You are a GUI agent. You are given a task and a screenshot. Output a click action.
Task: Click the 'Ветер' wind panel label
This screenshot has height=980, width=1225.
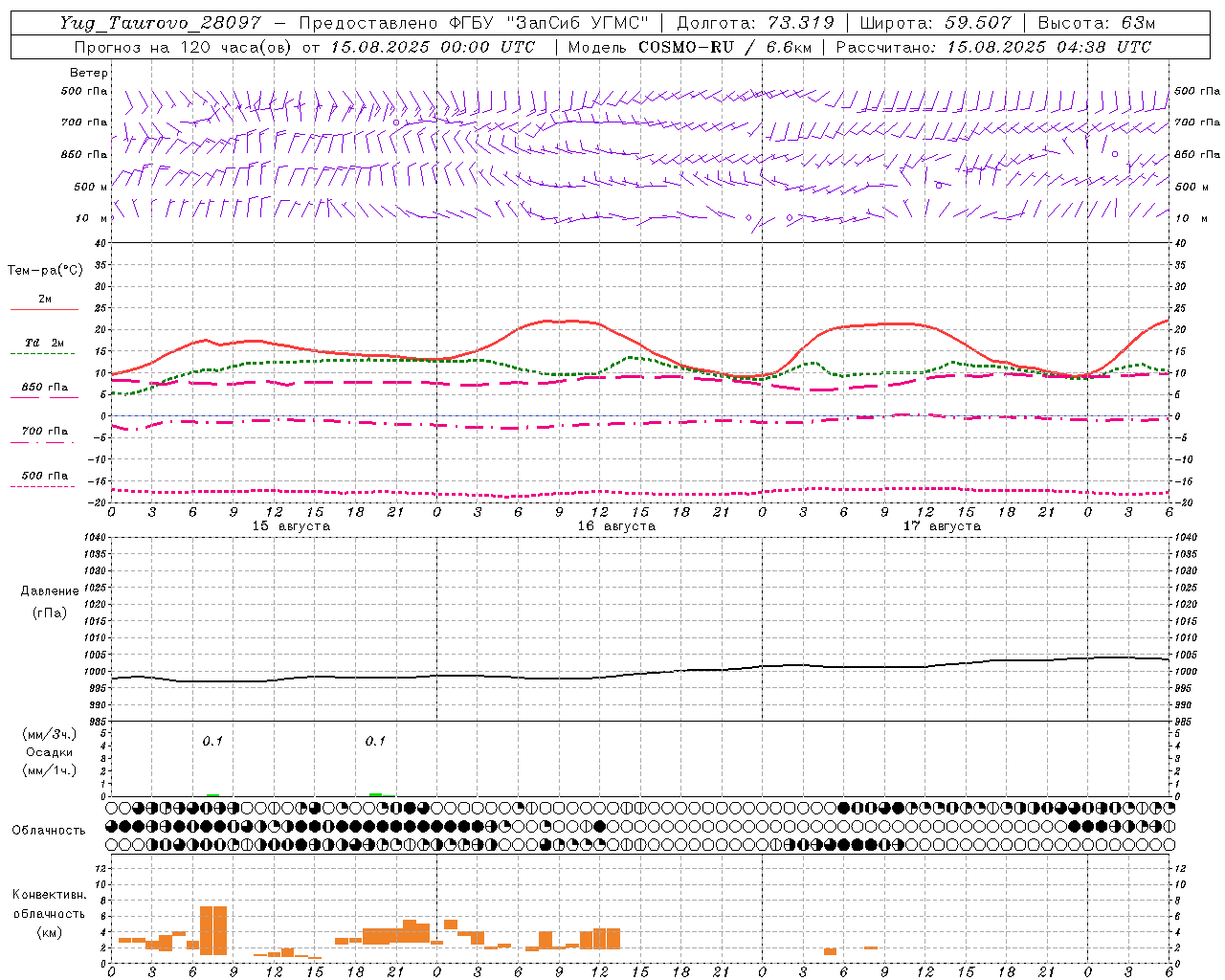point(89,73)
